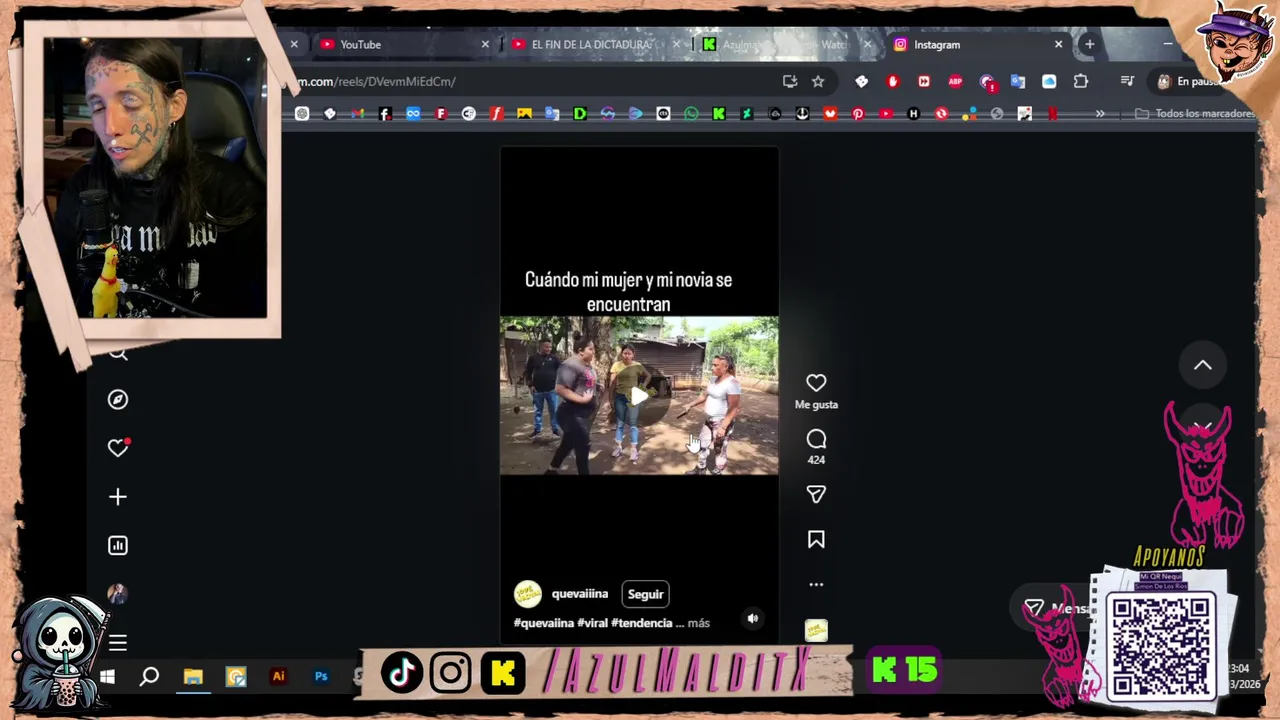Close the Instagram tab
This screenshot has width=1280, height=720.
(1058, 44)
